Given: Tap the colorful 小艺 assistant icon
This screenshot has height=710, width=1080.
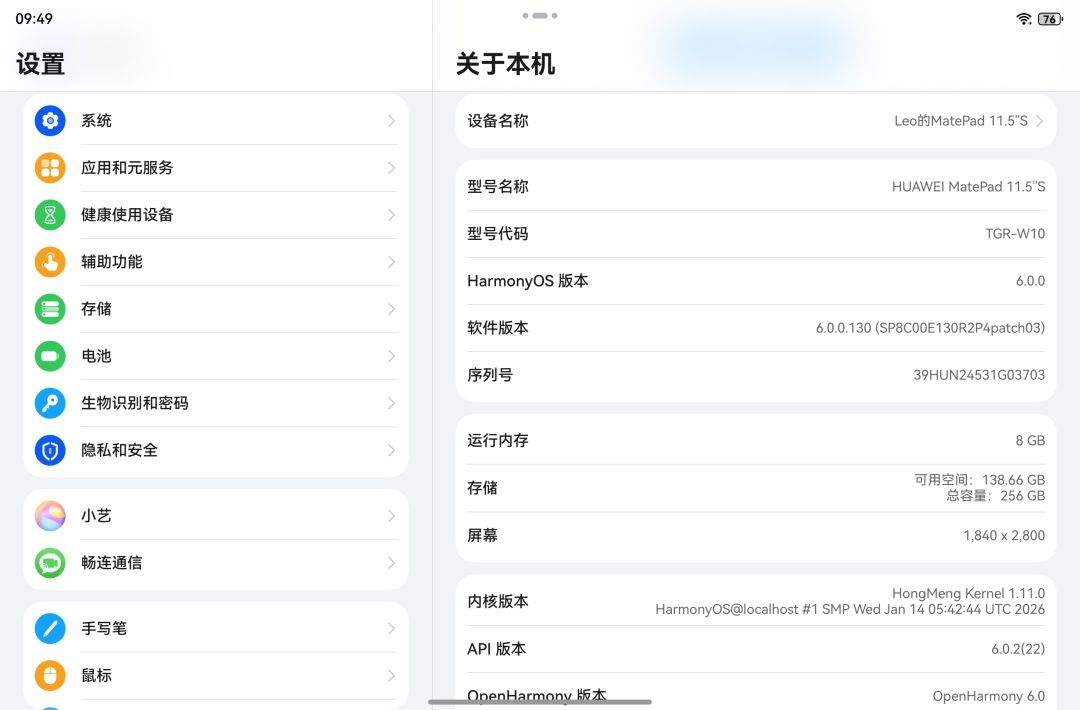Looking at the screenshot, I should (50, 516).
